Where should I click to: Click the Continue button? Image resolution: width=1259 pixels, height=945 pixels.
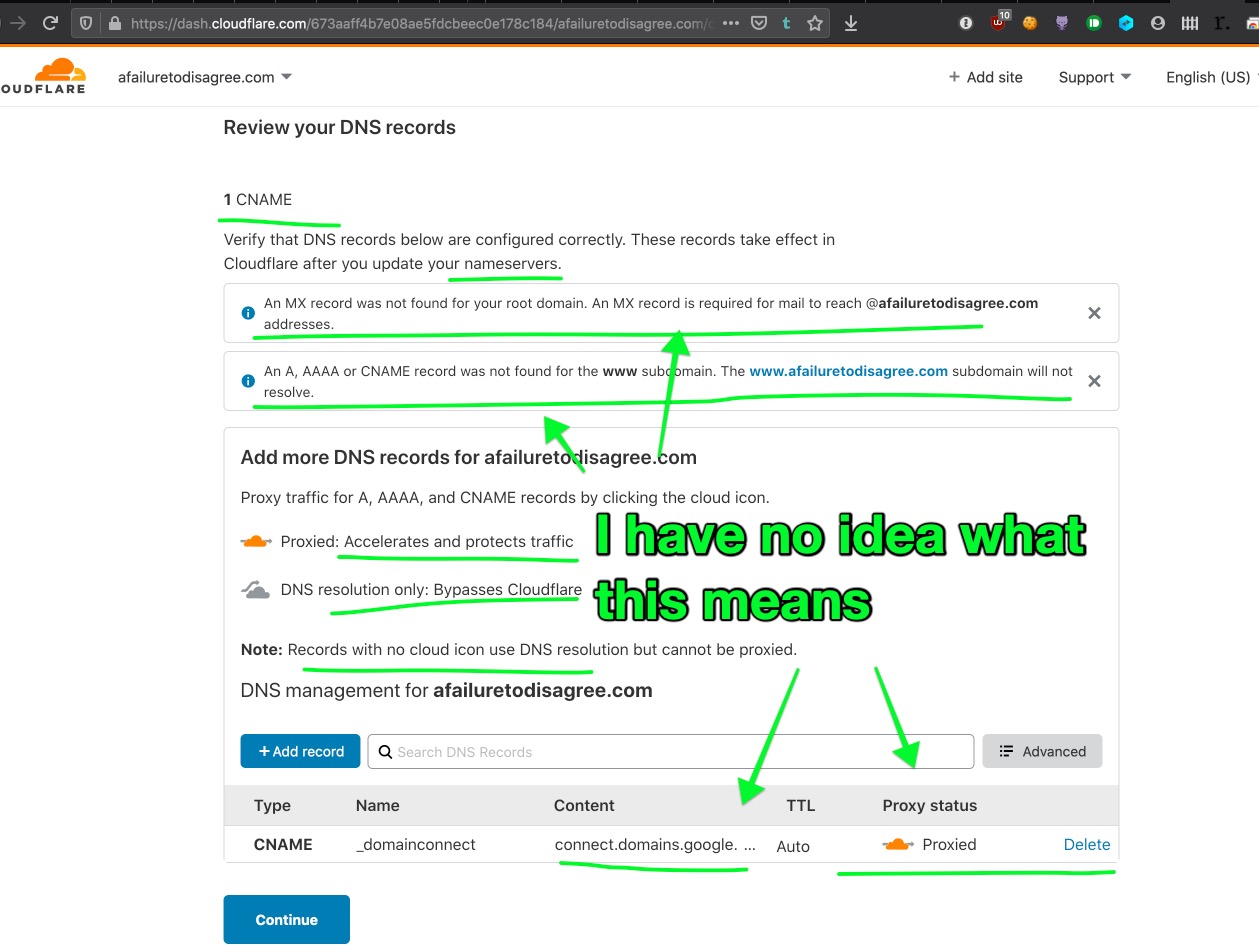(x=287, y=919)
